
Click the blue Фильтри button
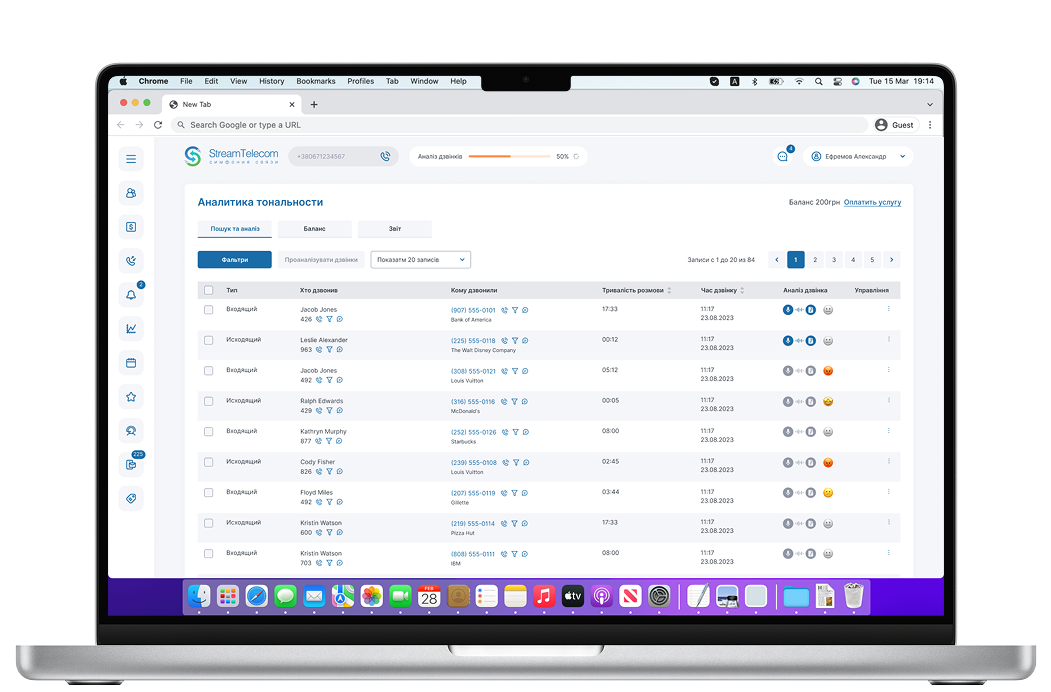tap(234, 260)
